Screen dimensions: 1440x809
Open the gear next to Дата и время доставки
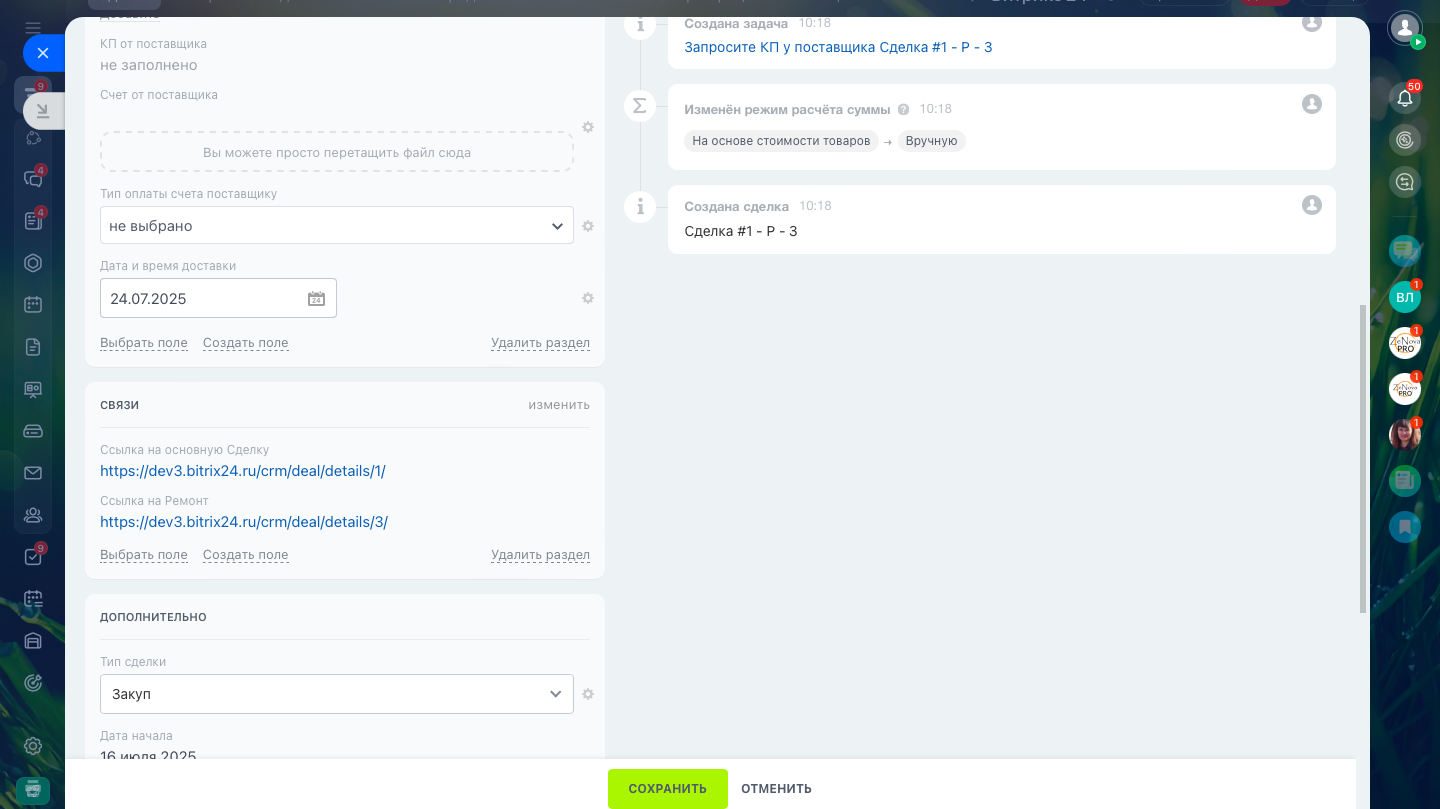click(588, 298)
